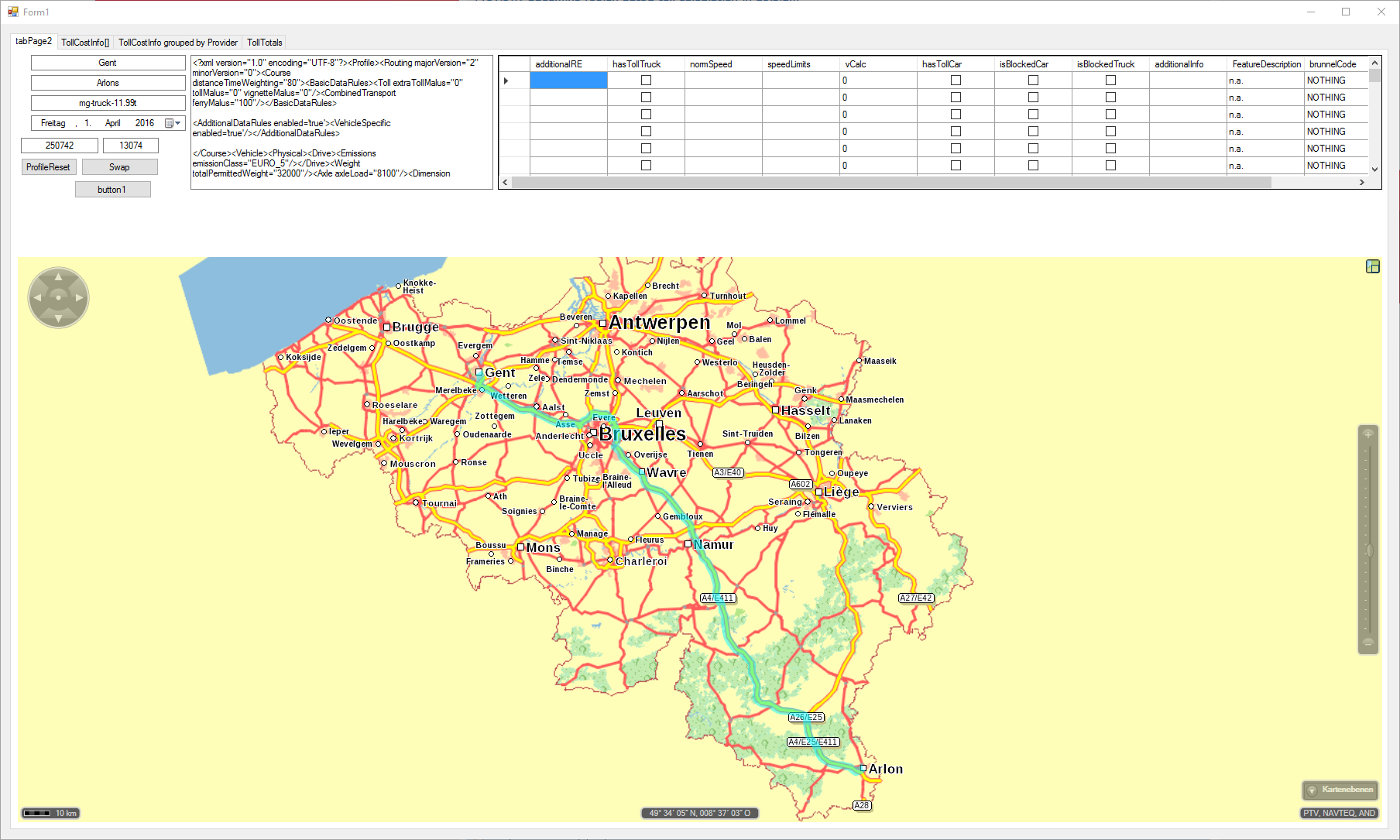Toggle hasTollCar checkbox in the second row
Viewport: 1400px width, 840px height.
pos(956,98)
